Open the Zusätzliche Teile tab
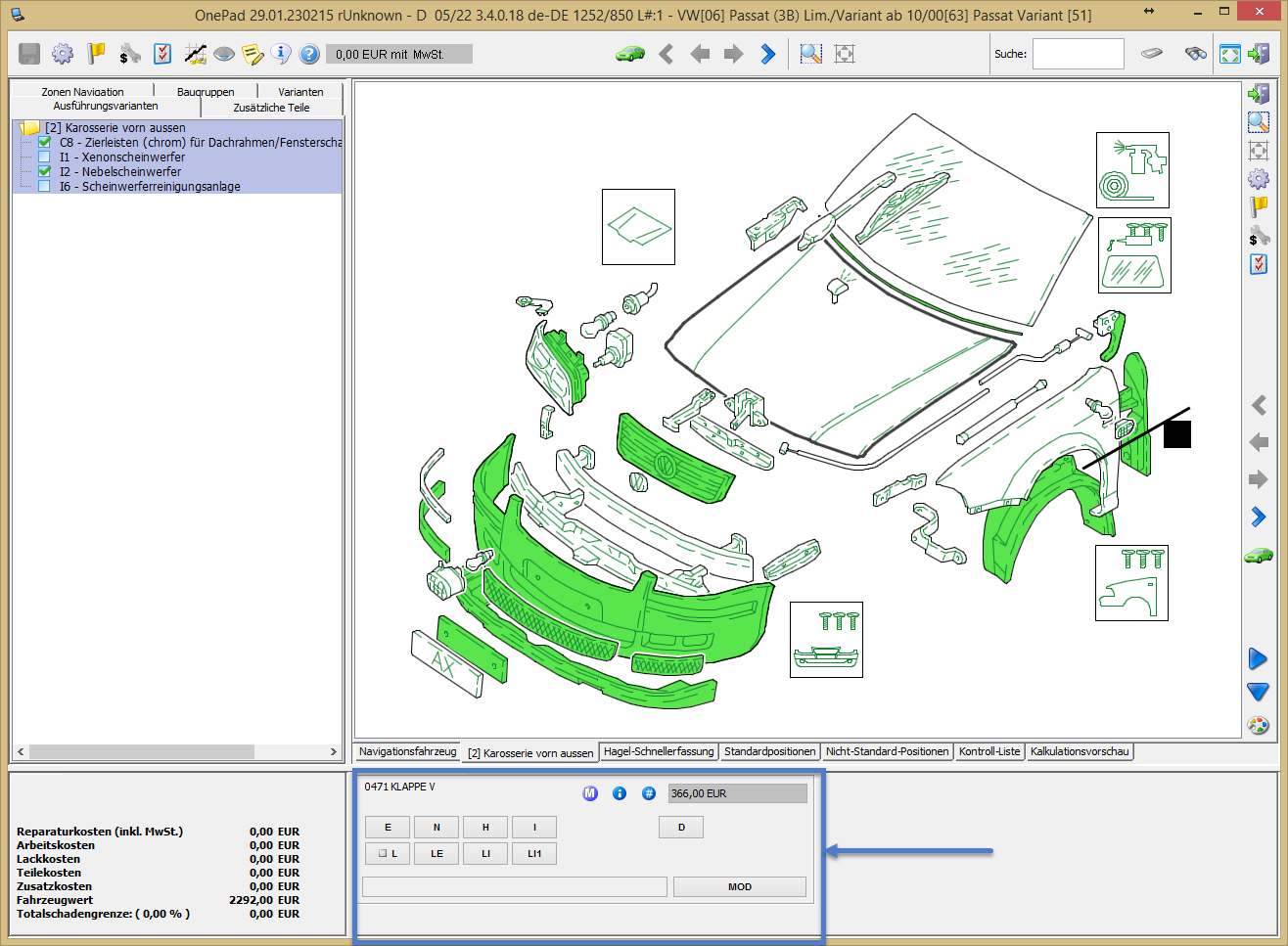Screen dimensions: 1288x946 (x=271, y=107)
